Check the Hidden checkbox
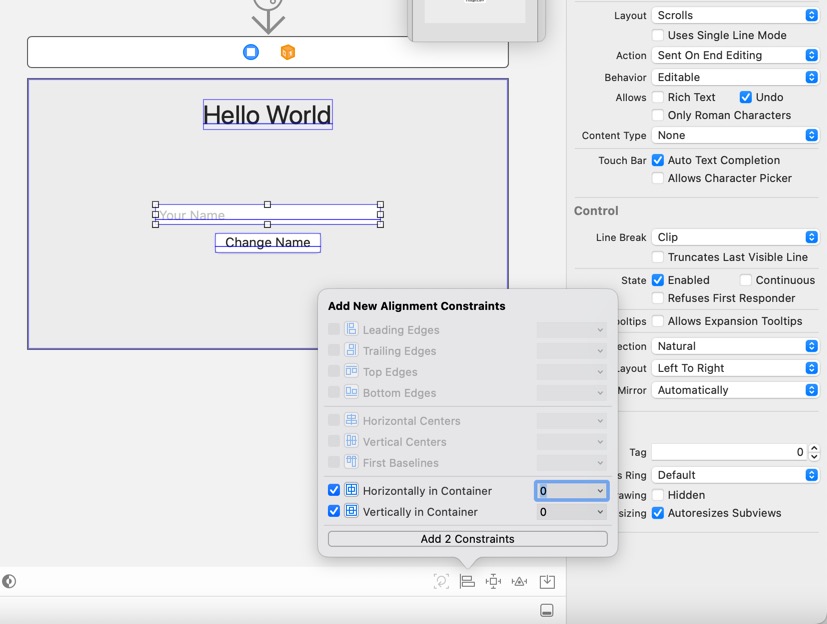Image resolution: width=827 pixels, height=624 pixels. (658, 495)
